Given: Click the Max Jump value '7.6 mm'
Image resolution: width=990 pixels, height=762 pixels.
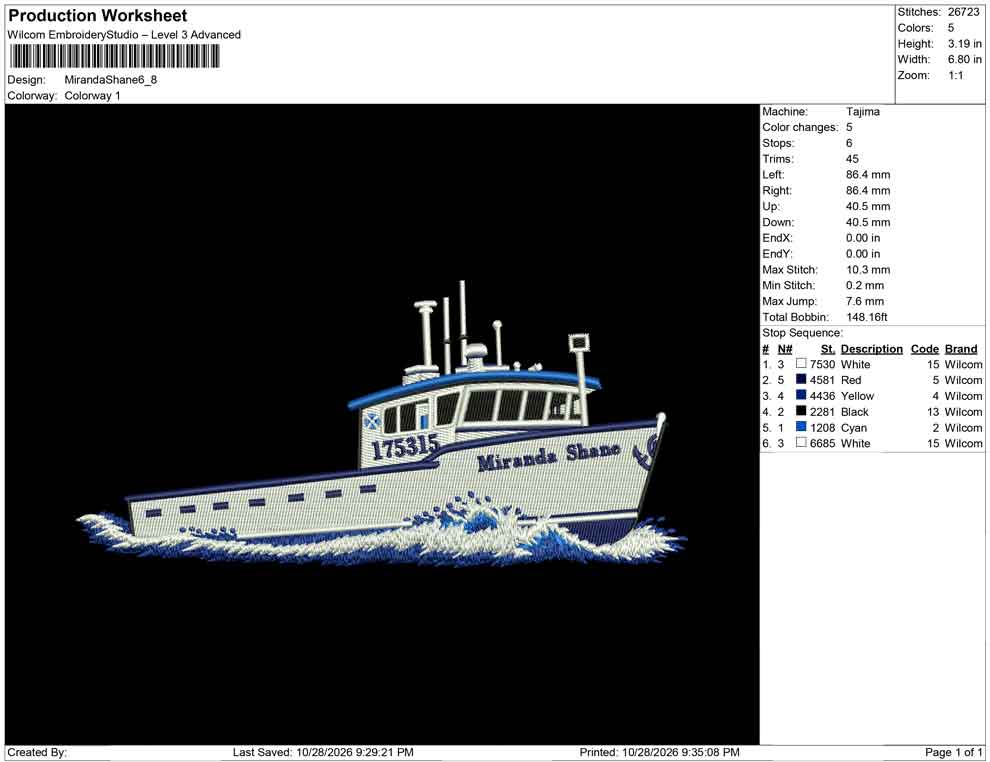Looking at the screenshot, I should (x=865, y=301).
